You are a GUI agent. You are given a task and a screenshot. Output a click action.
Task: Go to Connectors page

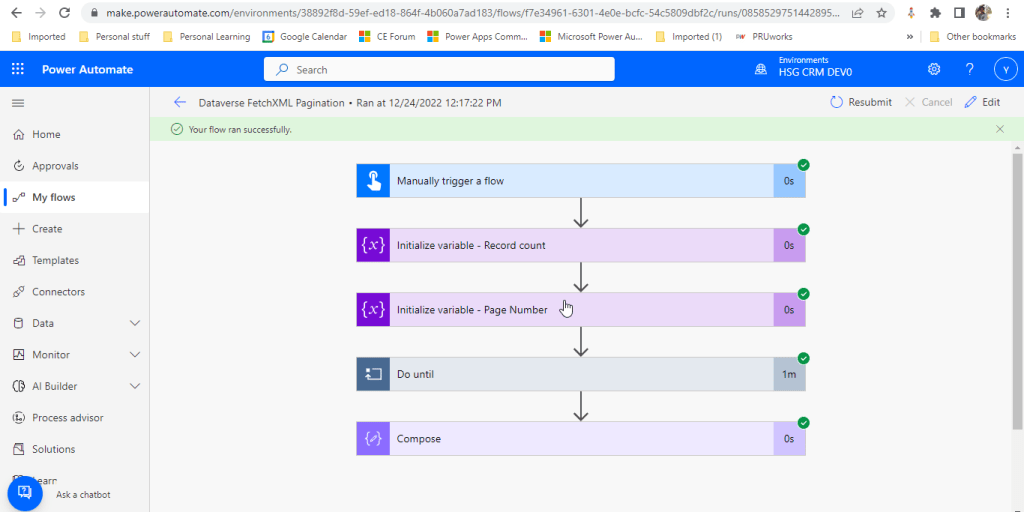tap(58, 292)
